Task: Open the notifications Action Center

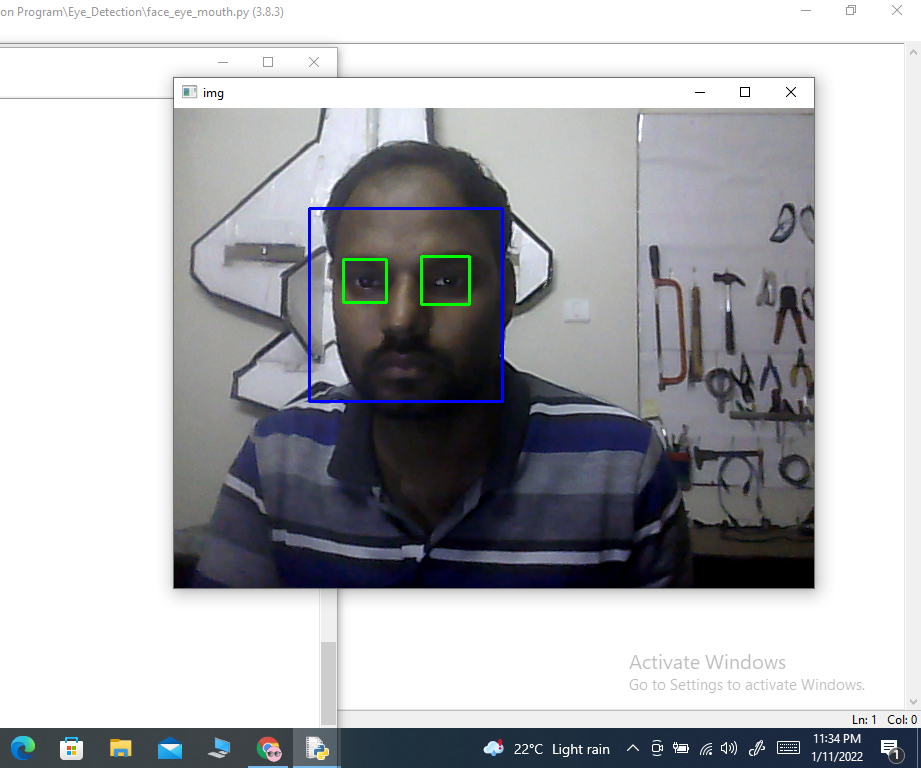Action: coord(890,748)
